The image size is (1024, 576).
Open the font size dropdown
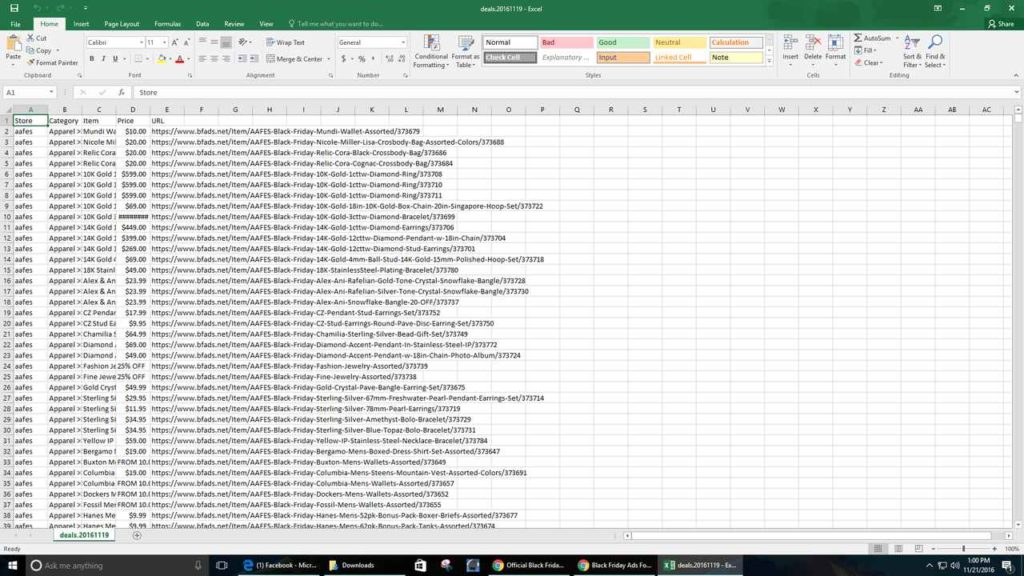[165, 42]
